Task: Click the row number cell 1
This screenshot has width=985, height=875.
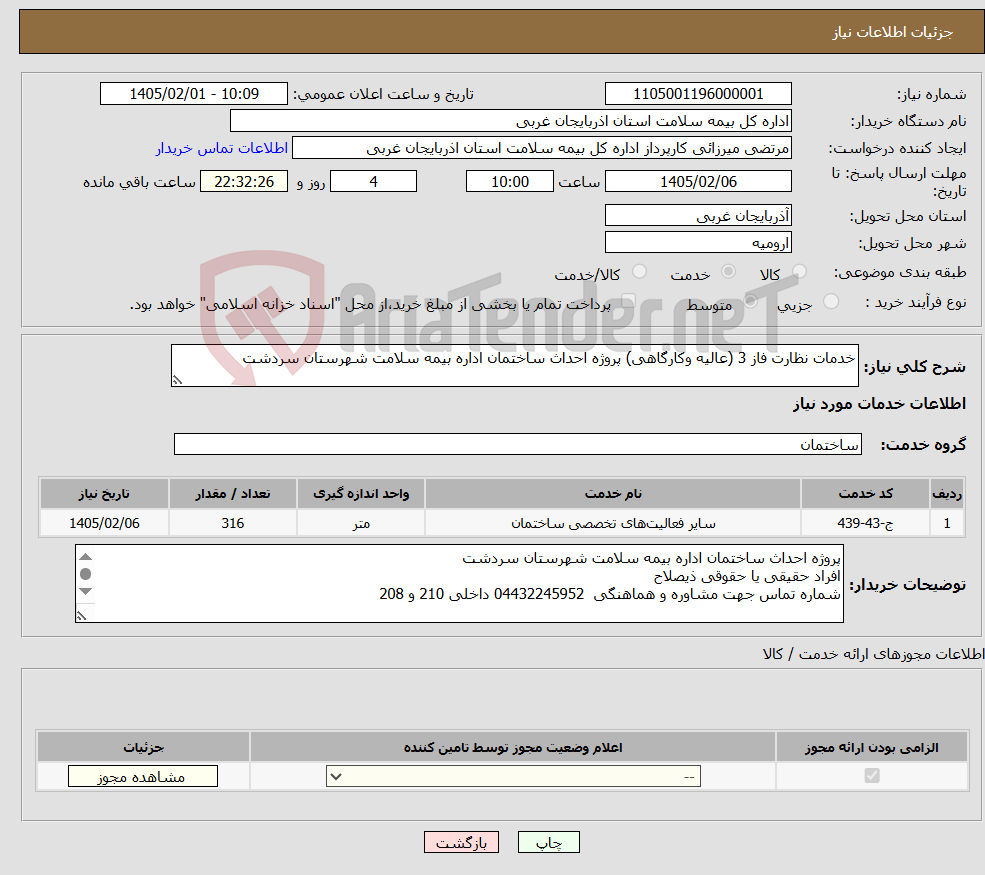Action: pyautogui.click(x=947, y=523)
